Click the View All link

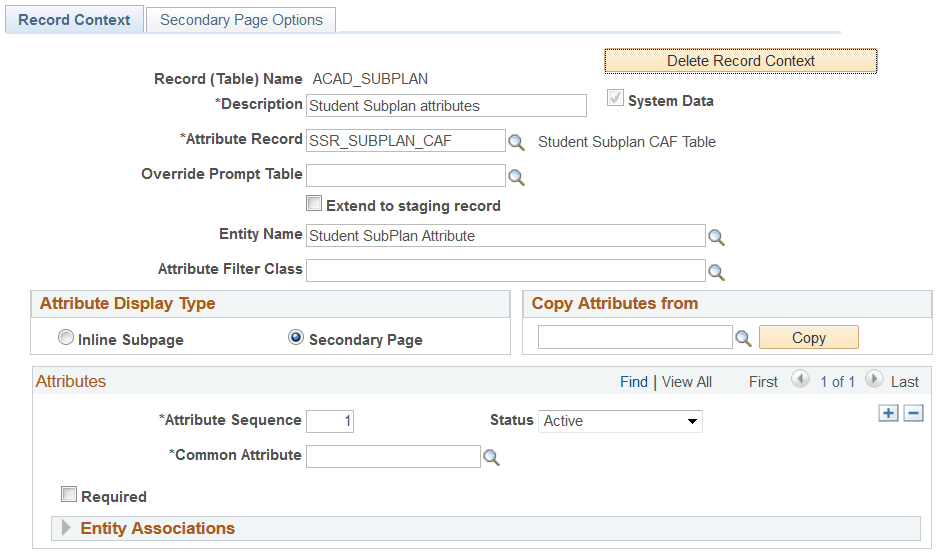(x=686, y=382)
